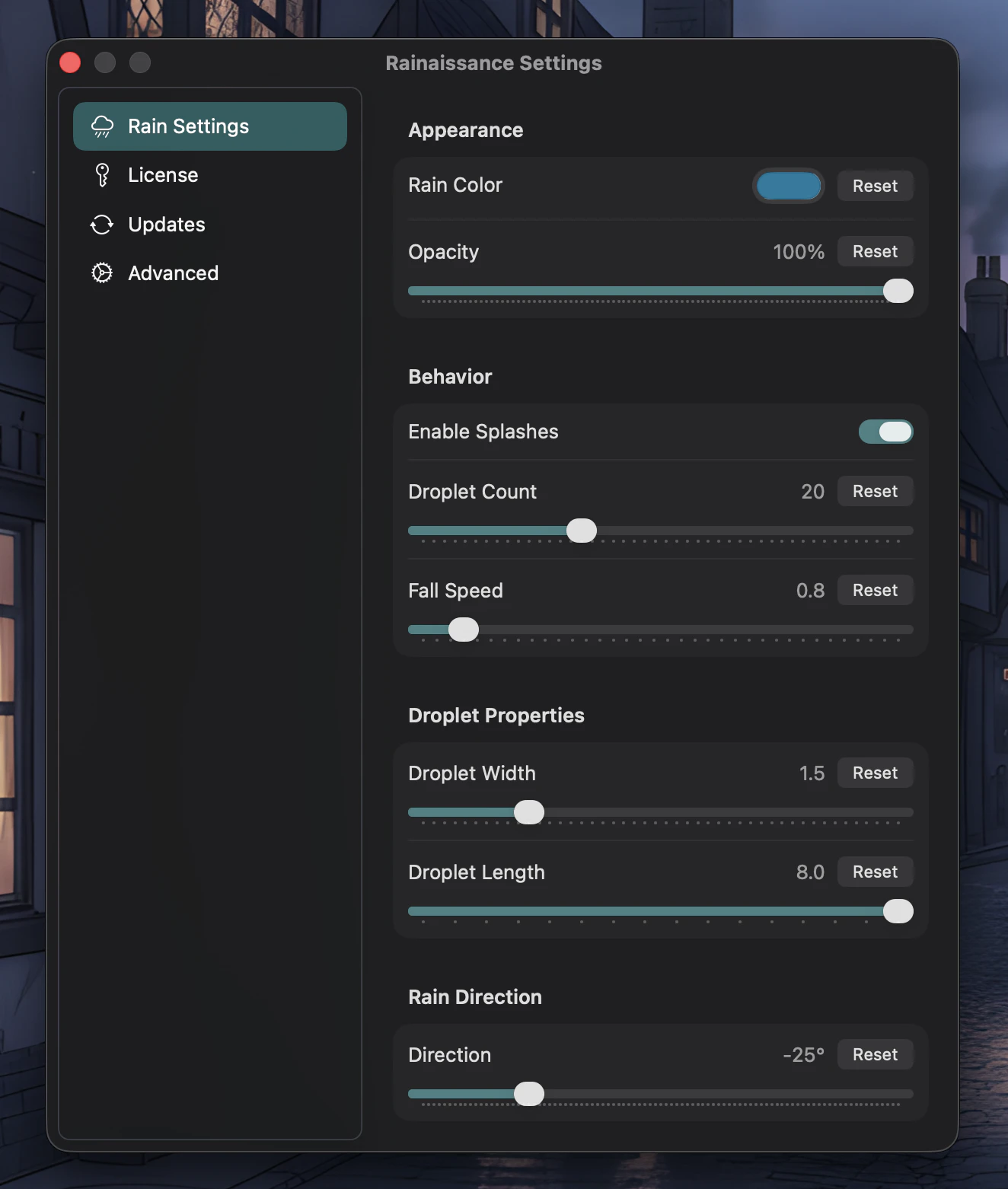Disable the Enable Splashes switch
The width and height of the screenshot is (1008, 1189).
coord(885,432)
